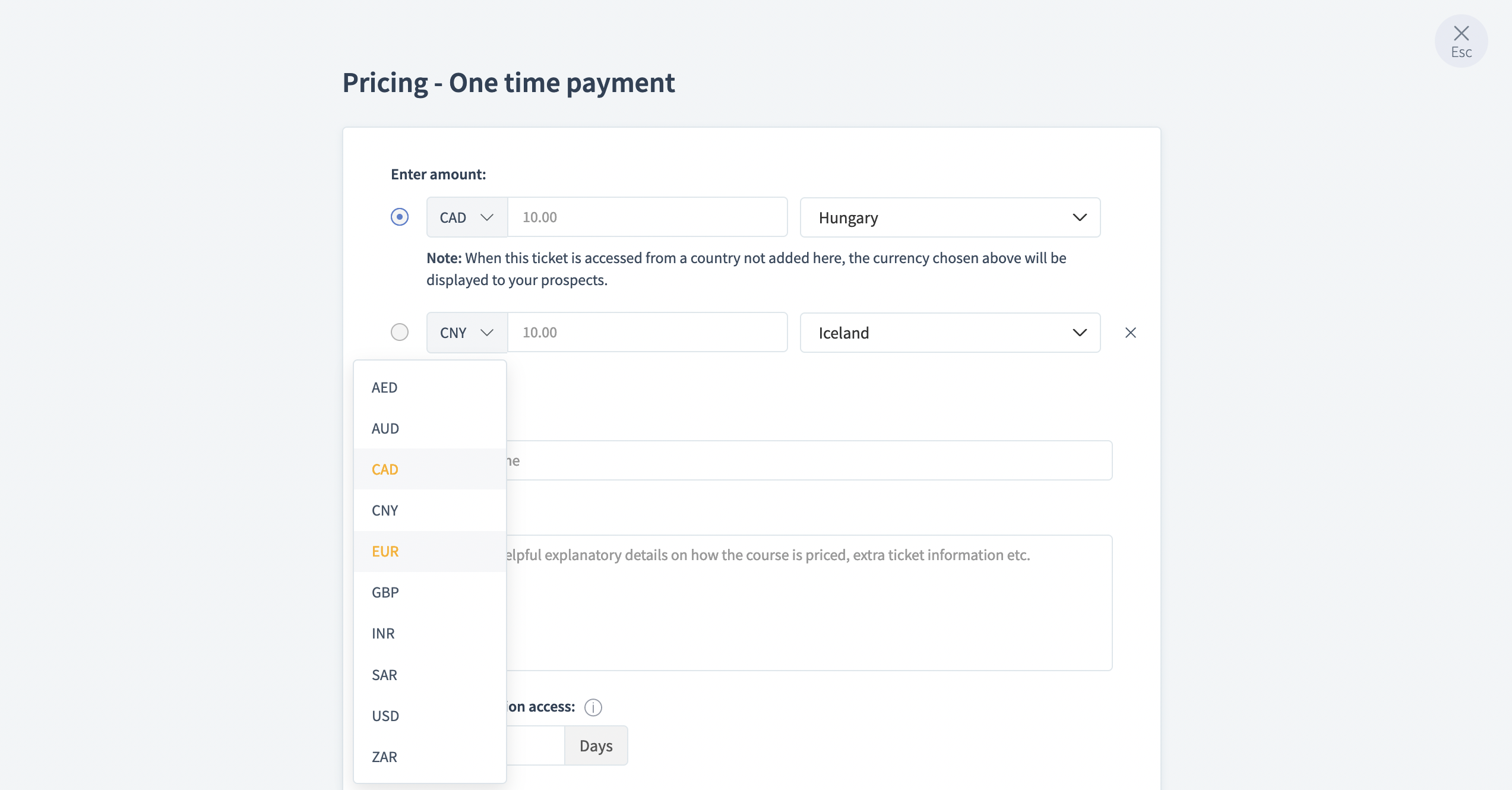
Task: Select the CNY pricing radio button
Action: [x=400, y=332]
